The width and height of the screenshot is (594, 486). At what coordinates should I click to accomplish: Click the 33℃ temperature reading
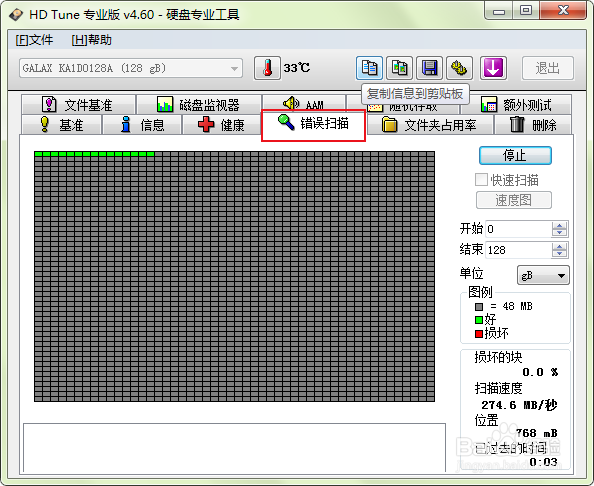pyautogui.click(x=297, y=68)
